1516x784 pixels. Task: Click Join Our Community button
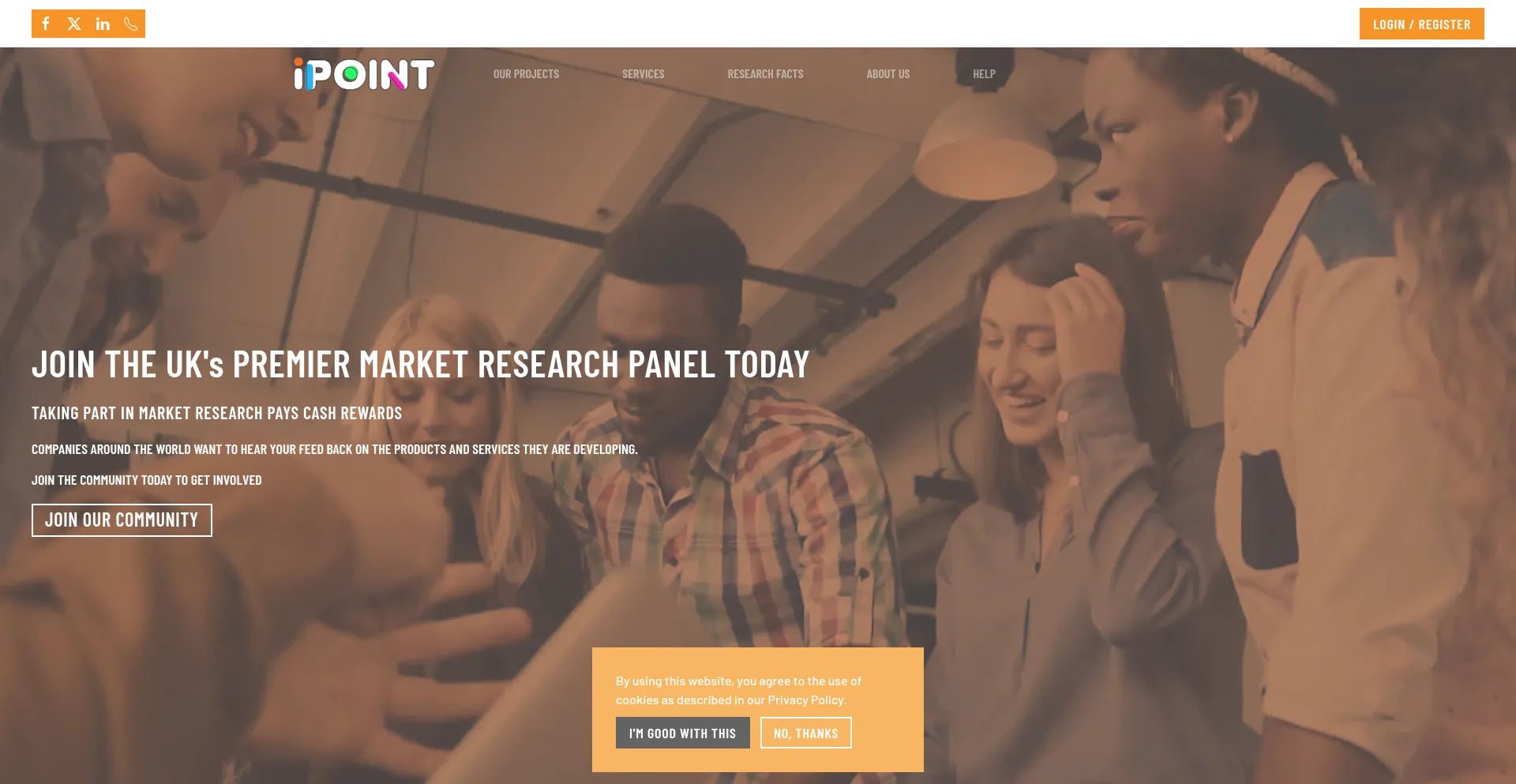click(122, 520)
